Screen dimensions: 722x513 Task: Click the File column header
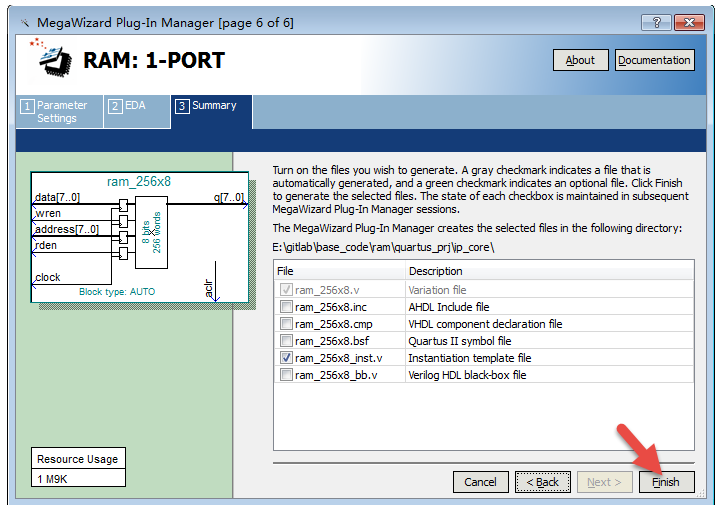pos(339,271)
